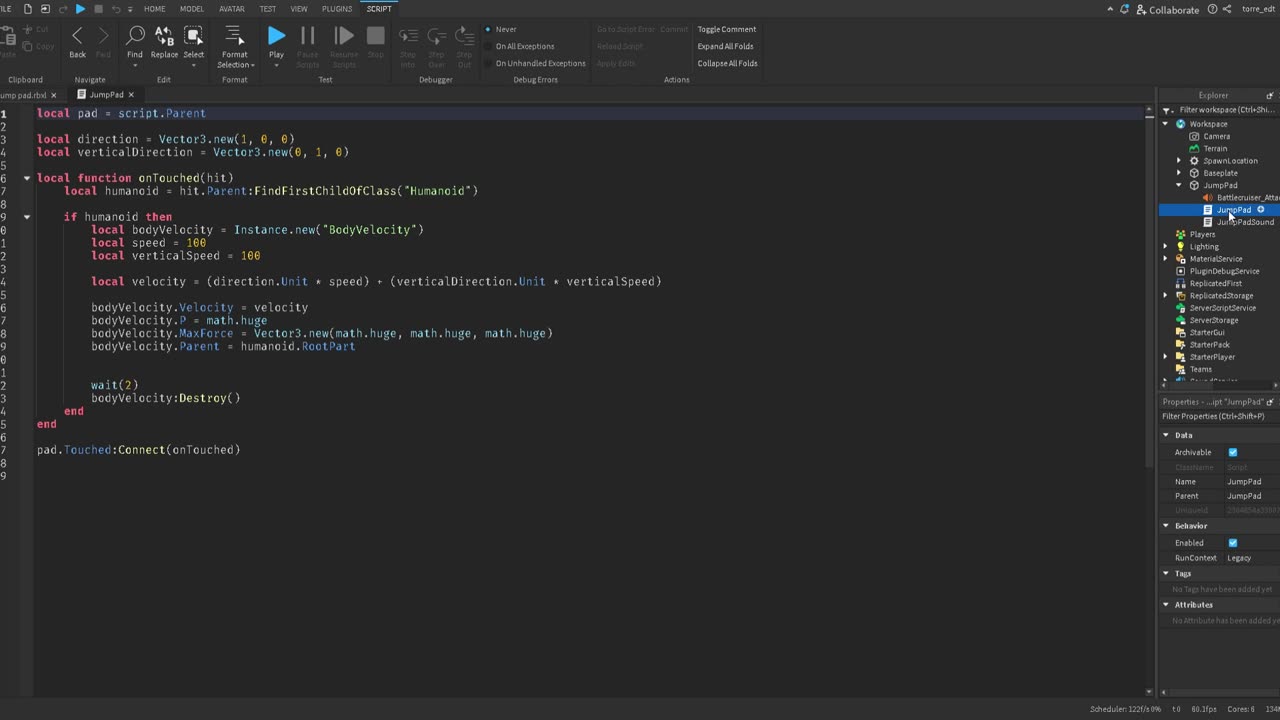
Task: Toggle the Archivable checkbox
Action: (x=1232, y=452)
